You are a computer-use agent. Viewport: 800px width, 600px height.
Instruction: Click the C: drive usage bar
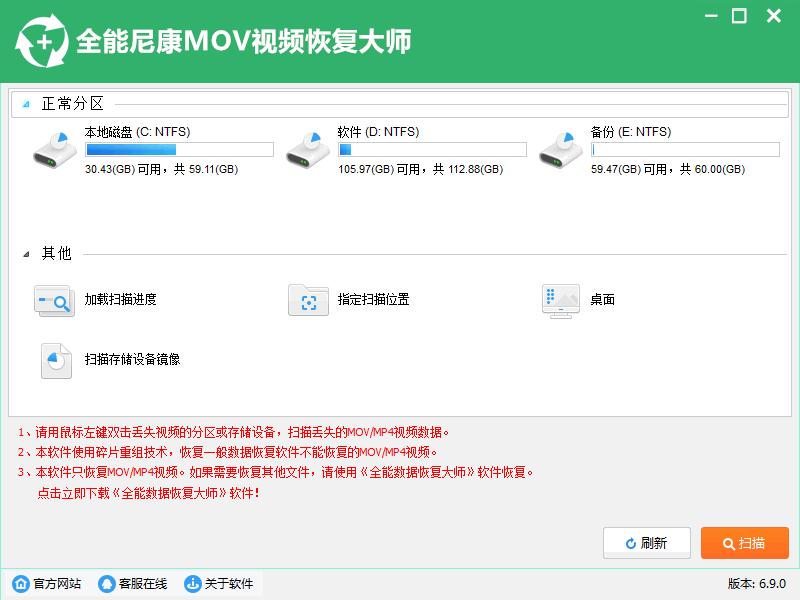click(x=180, y=149)
